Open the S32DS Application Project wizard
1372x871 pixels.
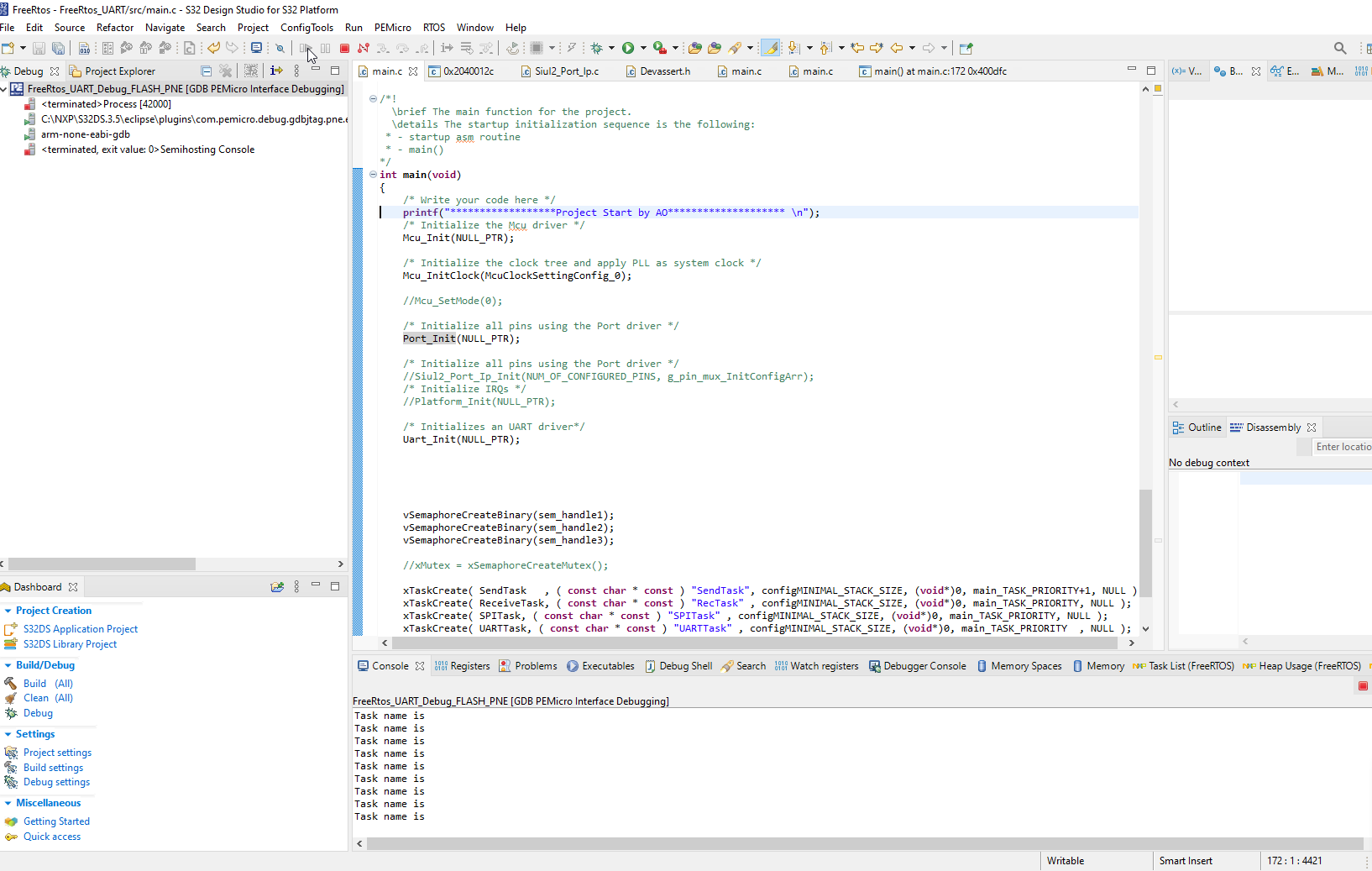[81, 628]
